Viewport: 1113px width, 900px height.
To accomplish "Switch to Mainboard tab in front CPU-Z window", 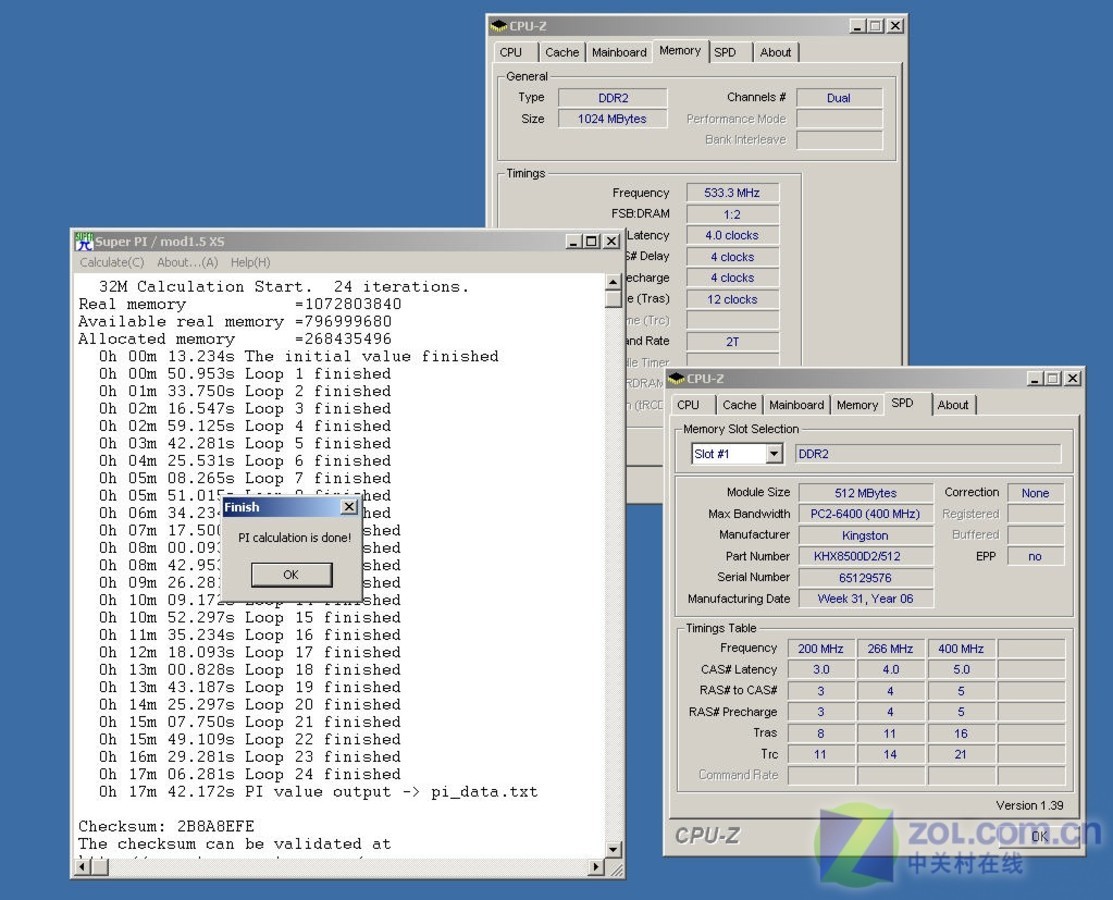I will 796,405.
